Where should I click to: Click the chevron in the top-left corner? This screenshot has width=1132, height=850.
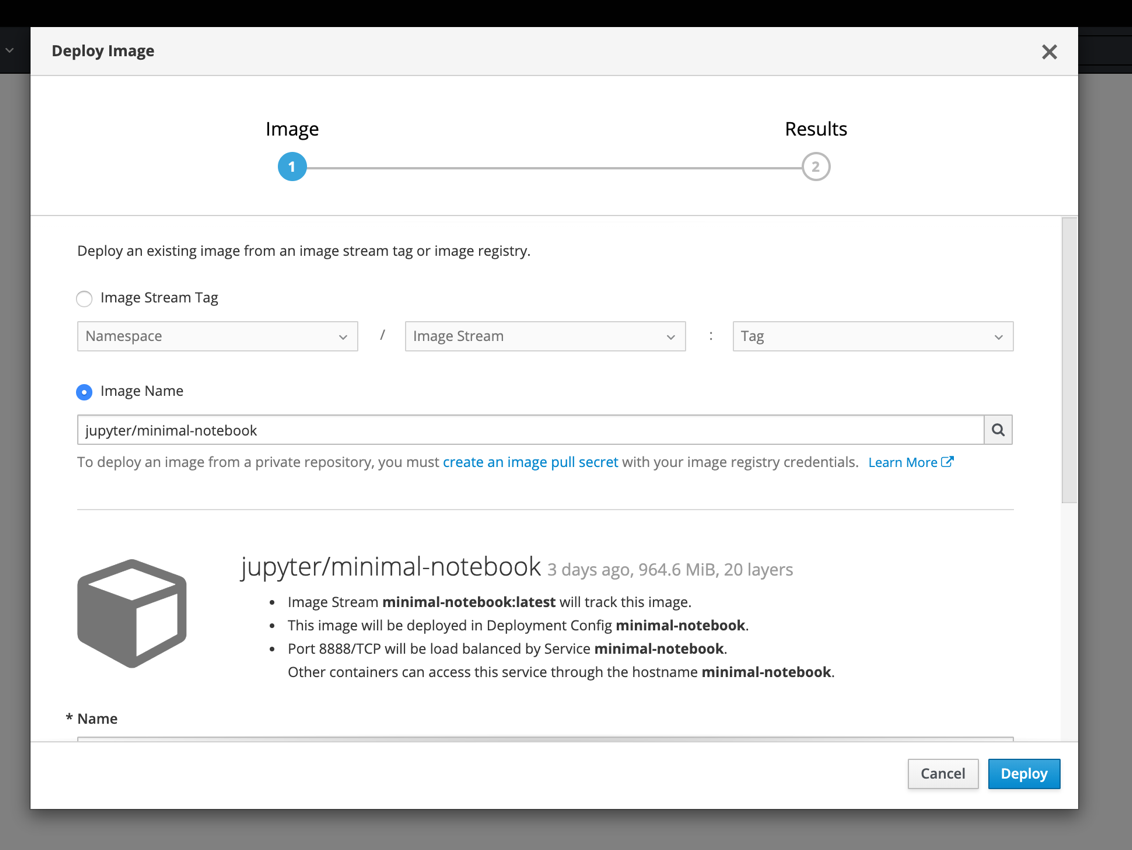[x=10, y=50]
